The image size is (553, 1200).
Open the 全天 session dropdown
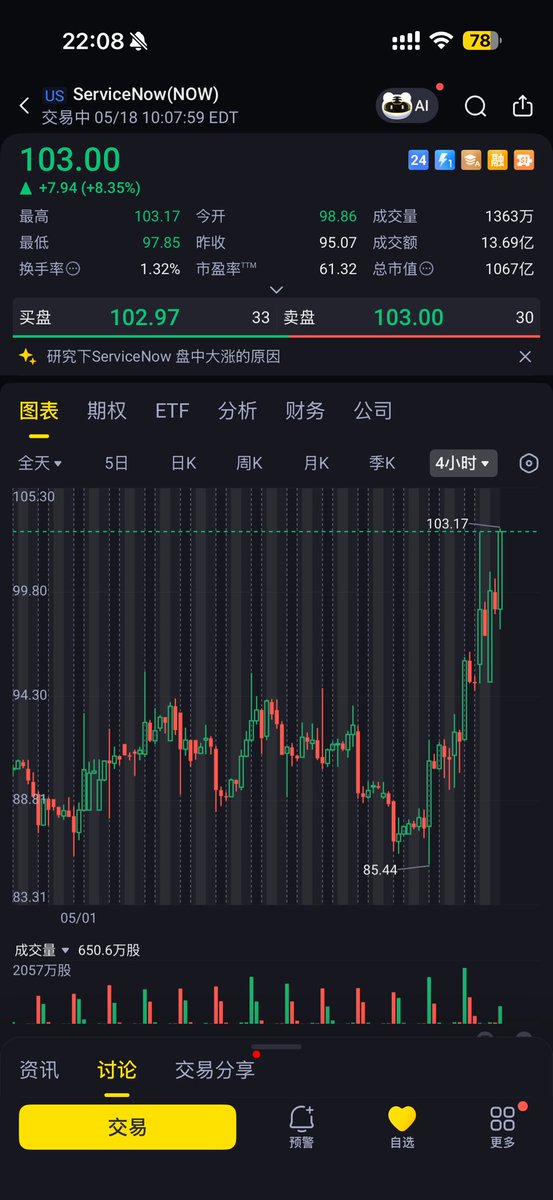(40, 463)
